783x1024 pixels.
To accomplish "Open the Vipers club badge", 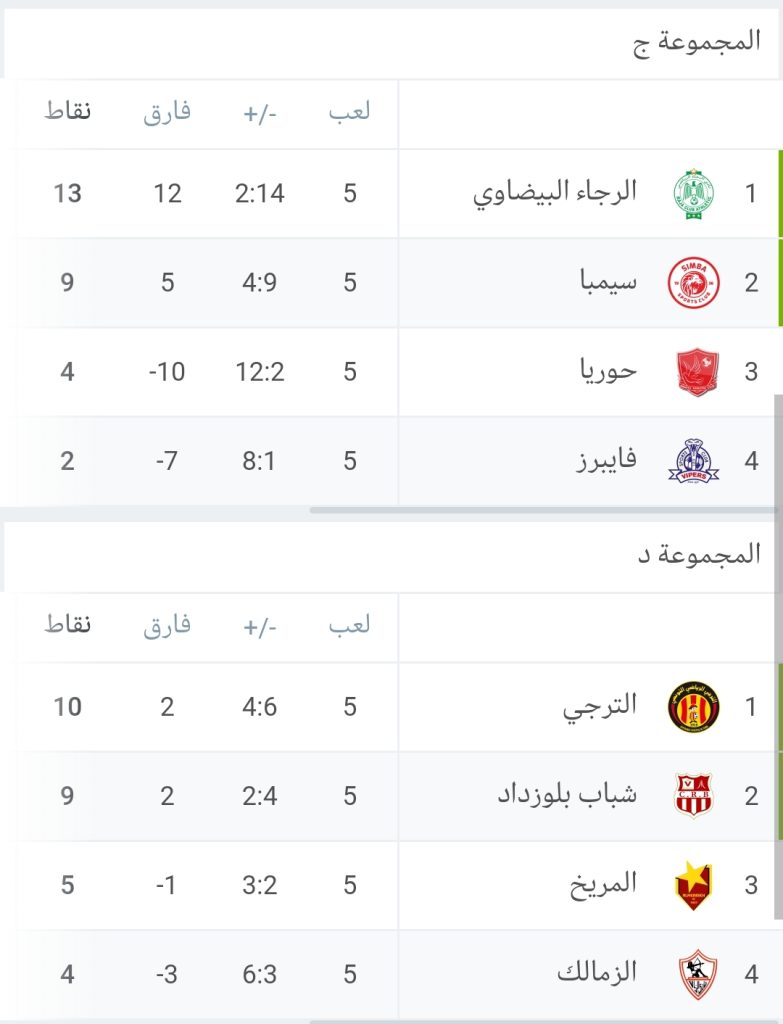I will pyautogui.click(x=694, y=461).
